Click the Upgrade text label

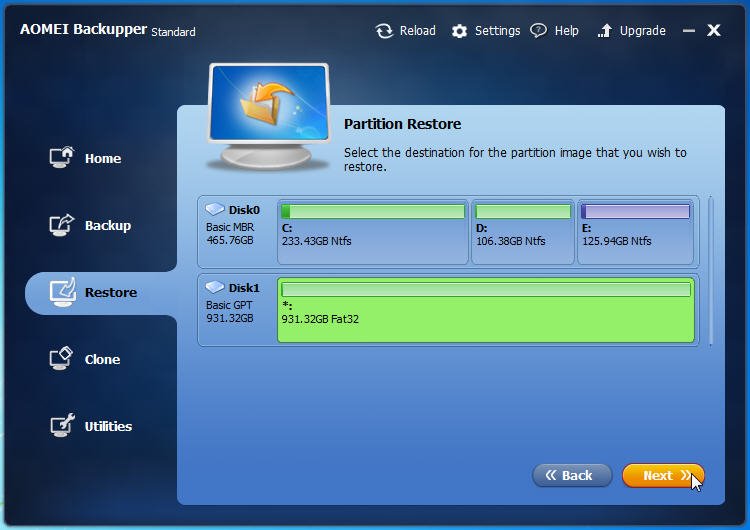(642, 31)
